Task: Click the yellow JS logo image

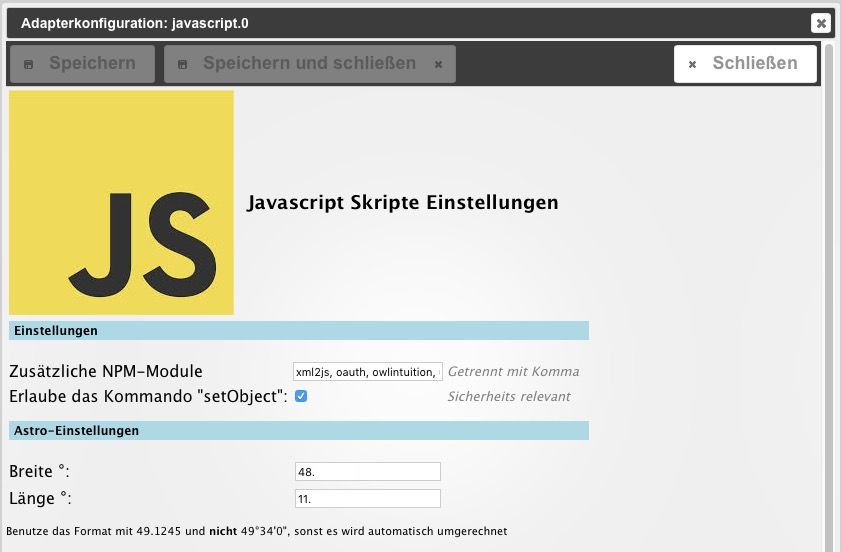Action: point(121,203)
